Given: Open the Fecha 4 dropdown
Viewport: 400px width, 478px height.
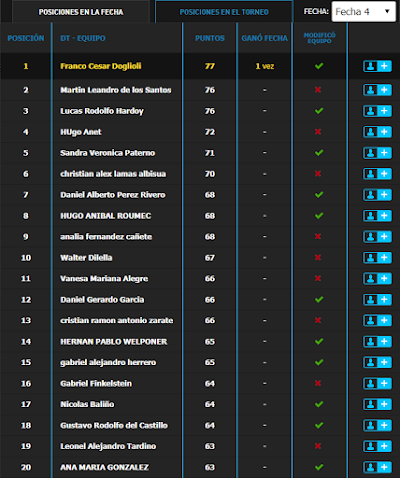Looking at the screenshot, I should 364,12.
